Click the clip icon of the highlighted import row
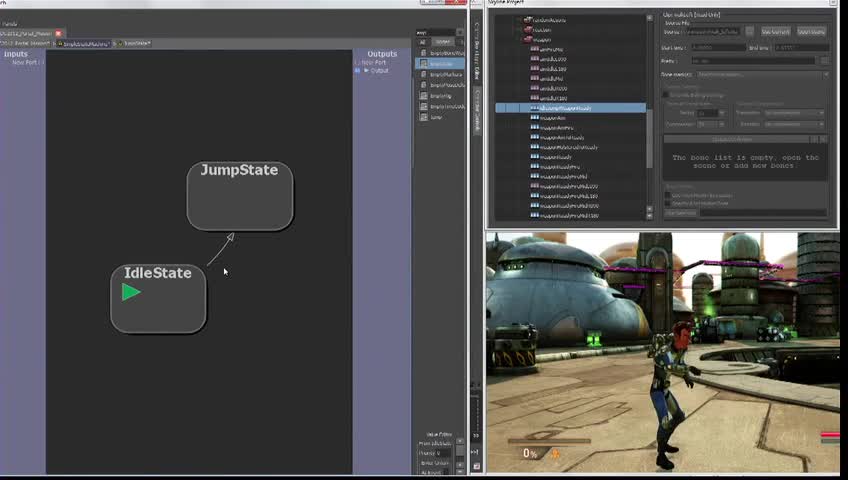Viewport: 848px width, 480px height. point(534,108)
